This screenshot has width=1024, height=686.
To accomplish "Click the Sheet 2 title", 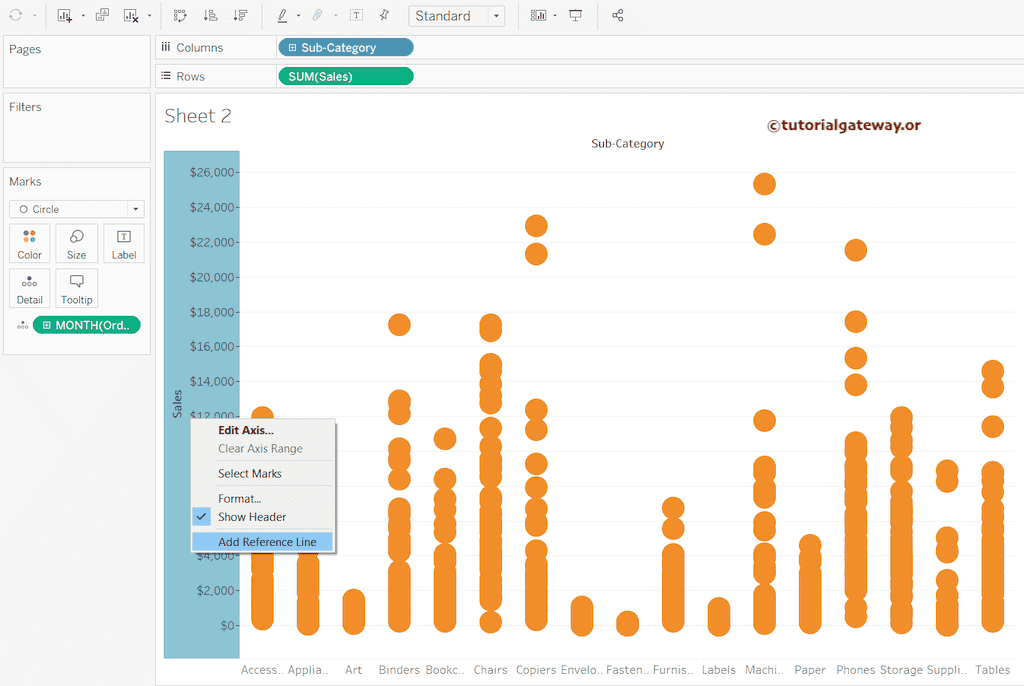I will tap(198, 116).
